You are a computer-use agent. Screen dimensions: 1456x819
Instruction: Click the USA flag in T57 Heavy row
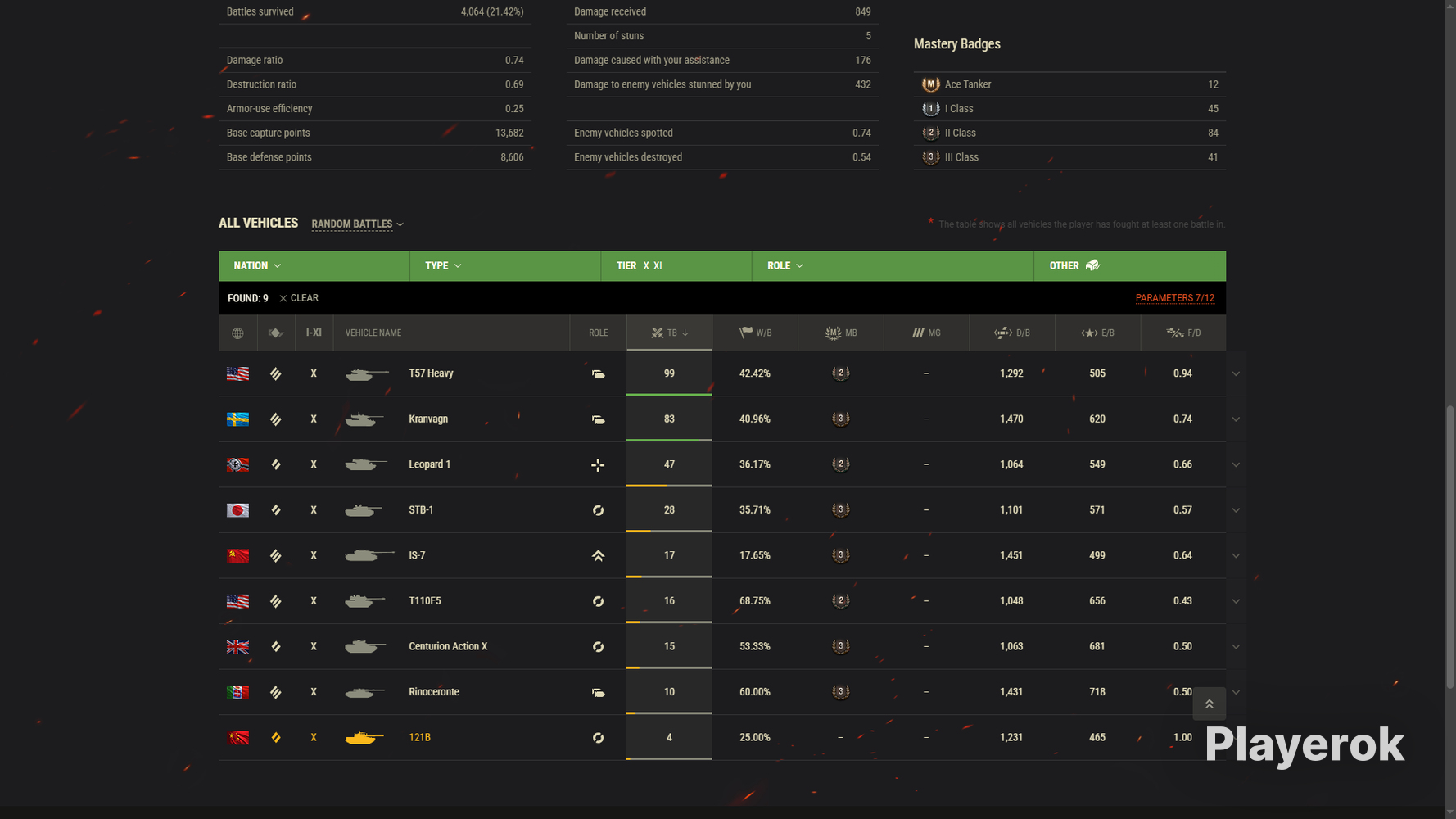click(x=237, y=374)
